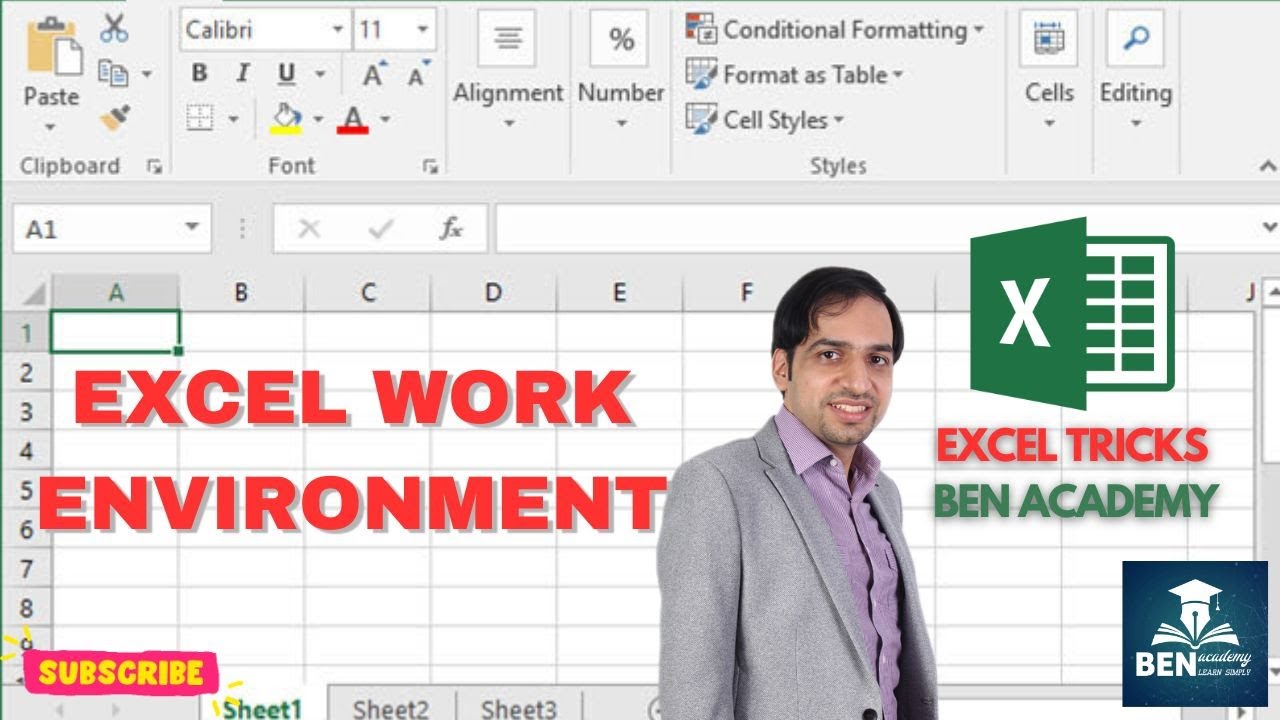
Task: Open Format as Table menu
Action: (795, 75)
